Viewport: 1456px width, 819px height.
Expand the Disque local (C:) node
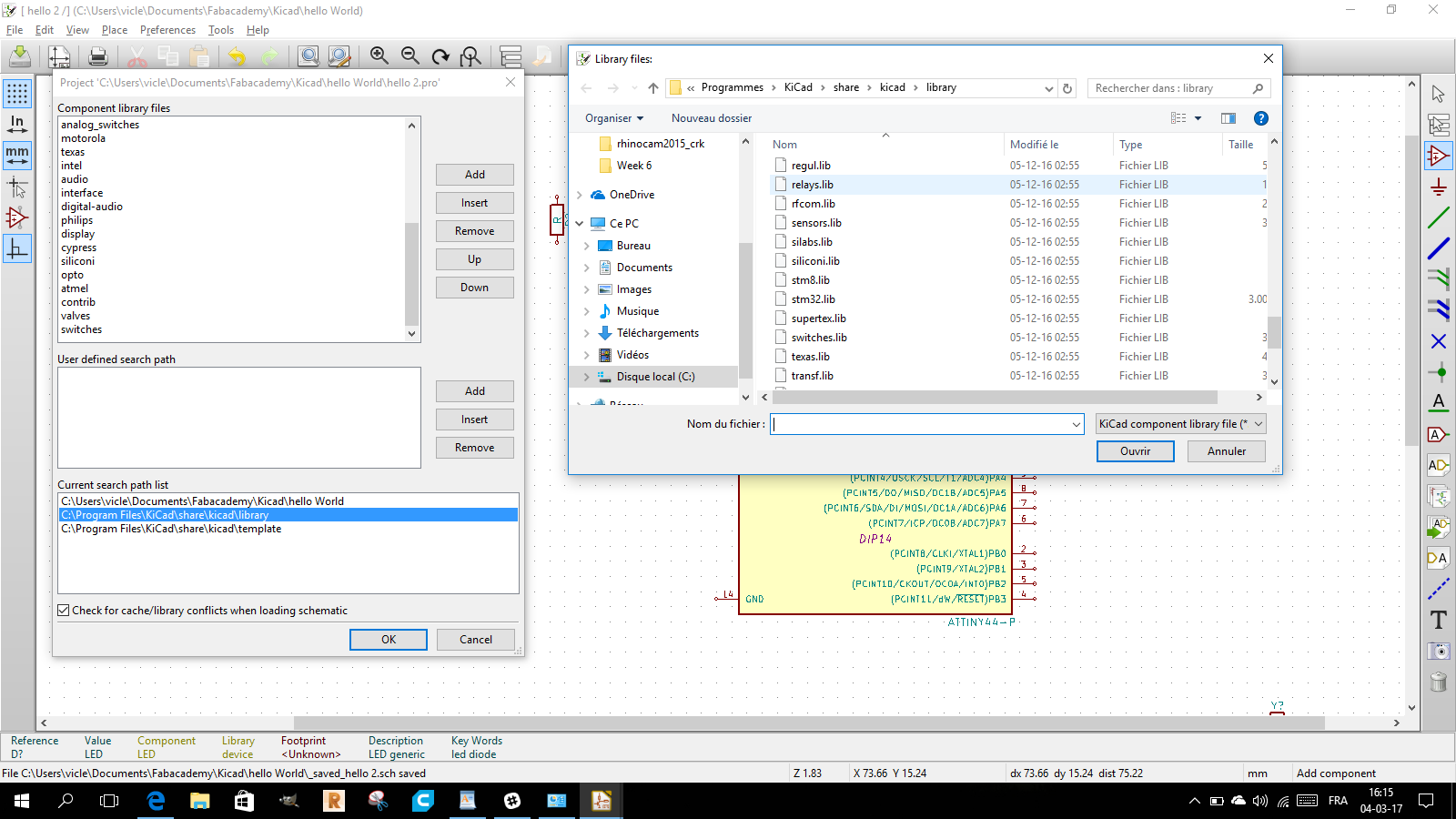coord(587,377)
